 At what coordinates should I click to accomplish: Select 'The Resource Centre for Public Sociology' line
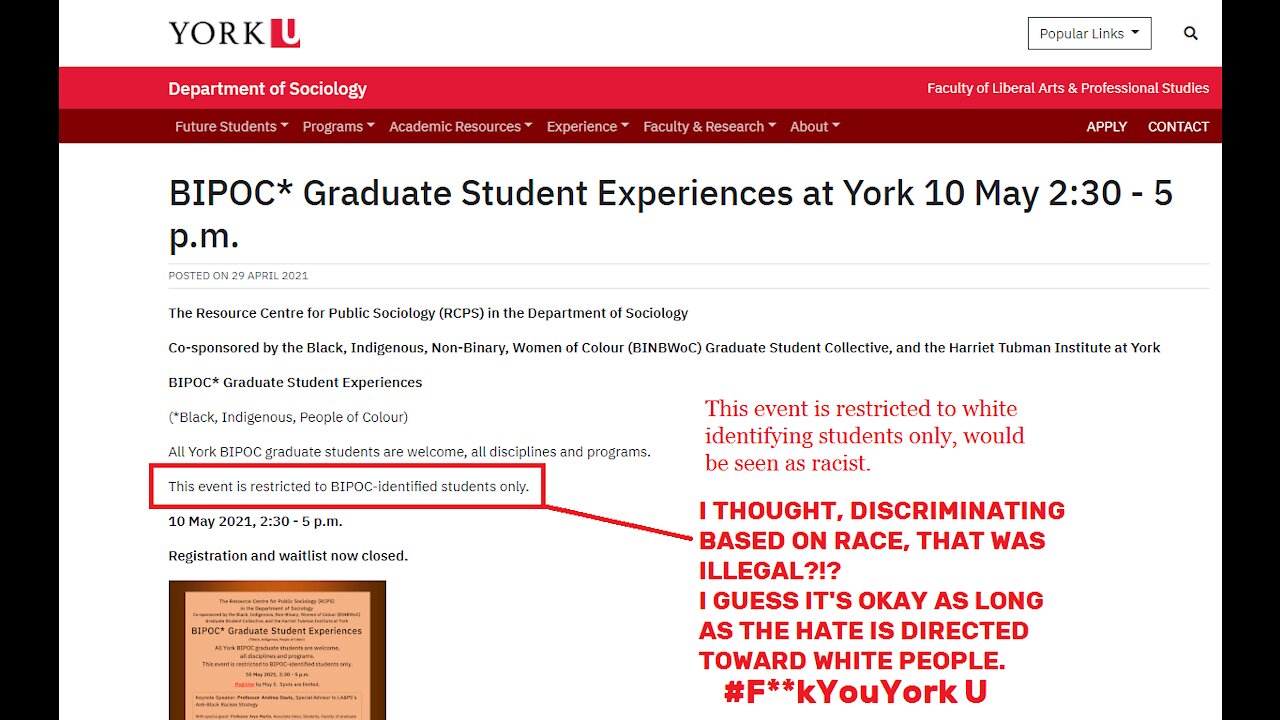[428, 313]
